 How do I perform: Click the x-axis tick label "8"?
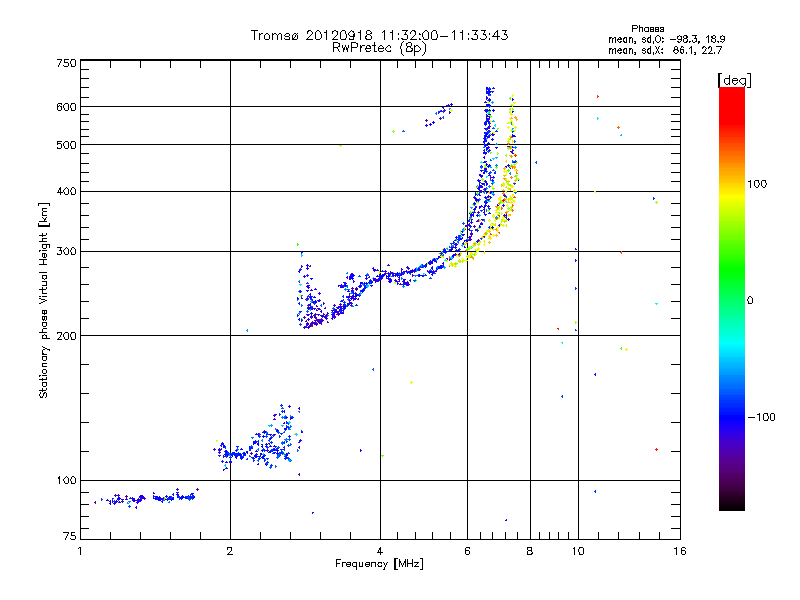click(x=530, y=551)
